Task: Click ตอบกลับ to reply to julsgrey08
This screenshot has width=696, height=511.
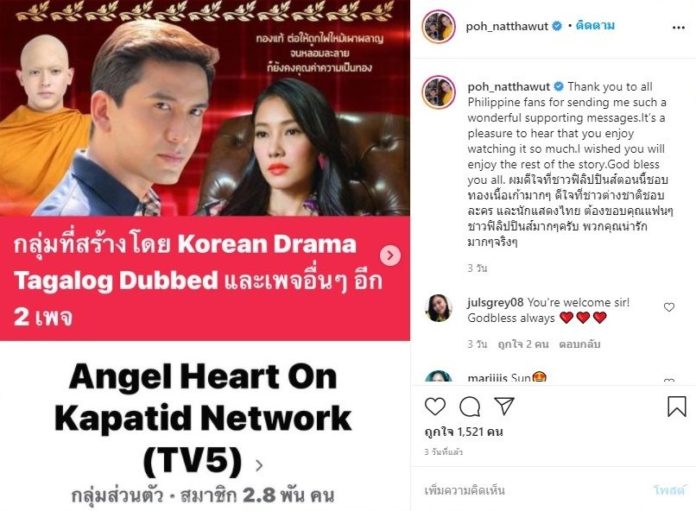Action: click(x=580, y=344)
